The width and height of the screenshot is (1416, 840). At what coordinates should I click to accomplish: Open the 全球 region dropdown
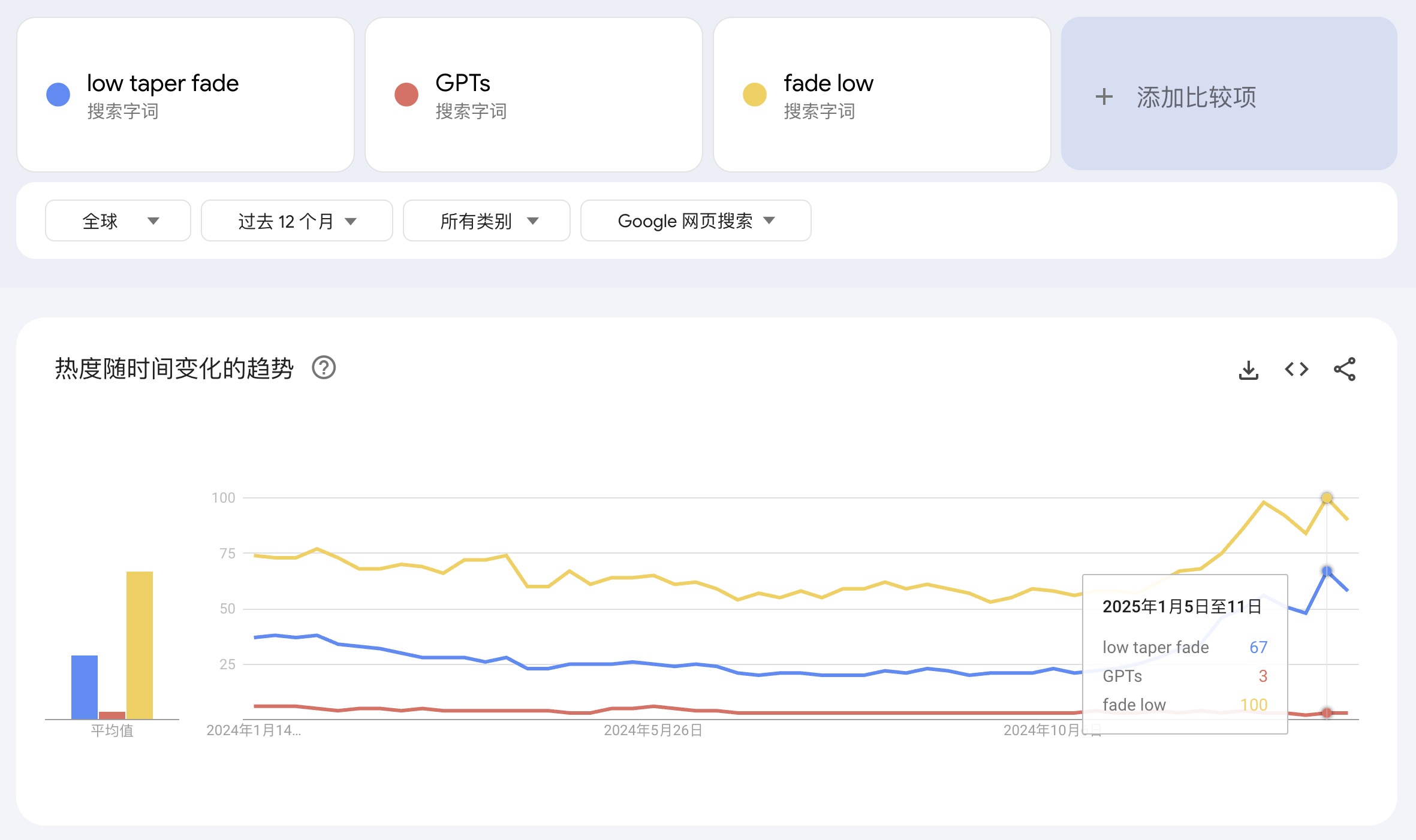(118, 221)
